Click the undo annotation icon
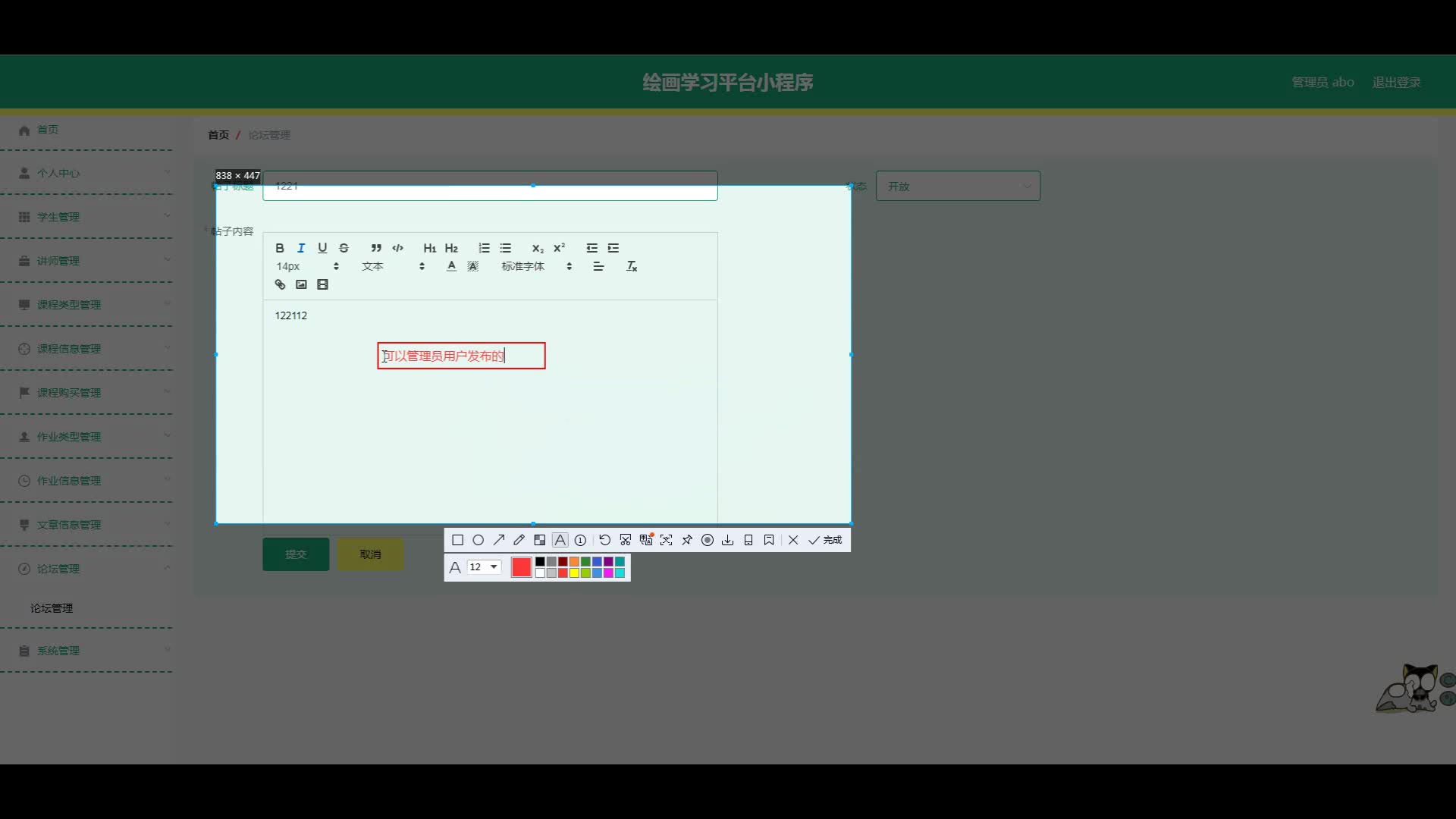 coord(604,540)
